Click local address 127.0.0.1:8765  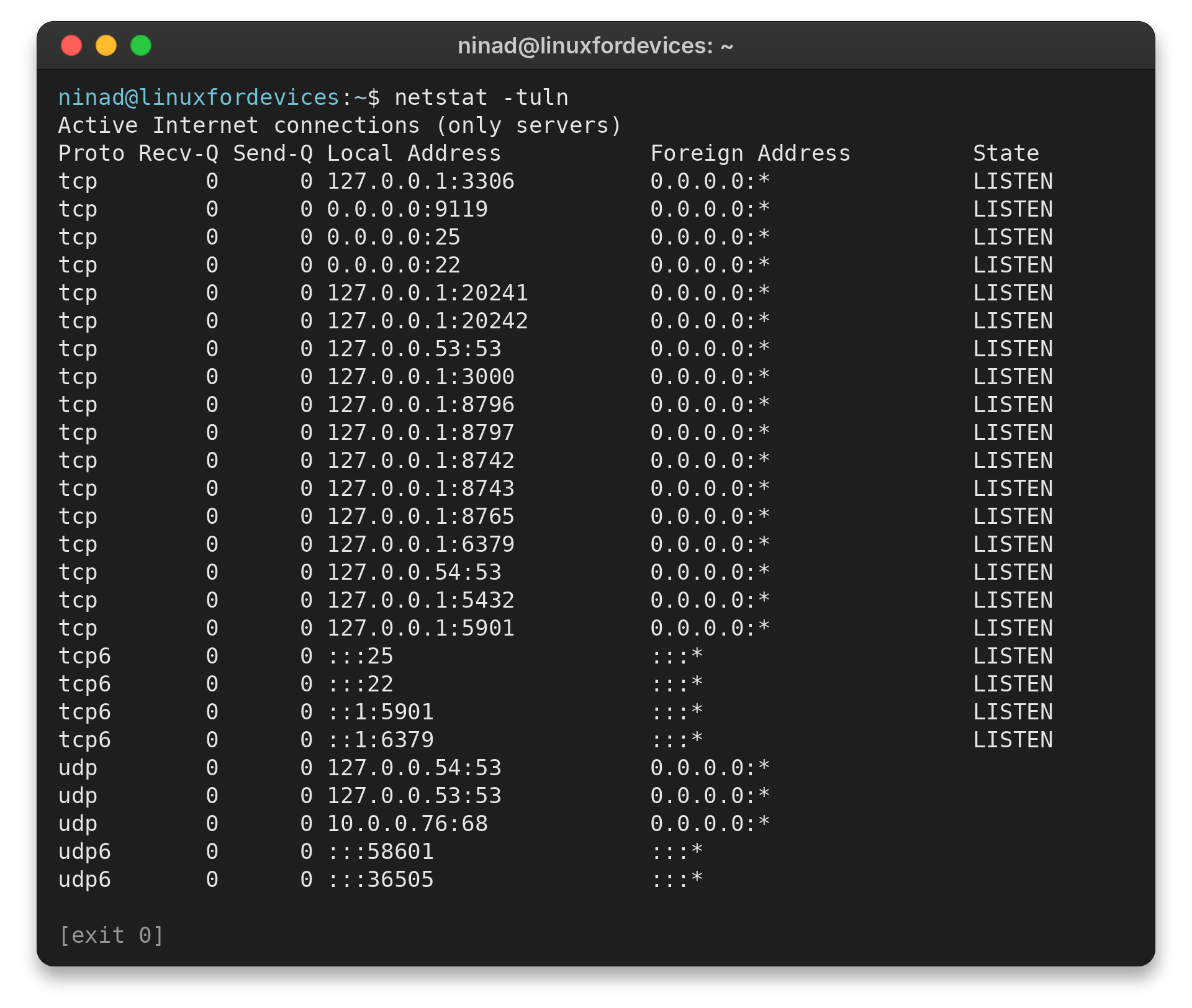click(x=421, y=516)
